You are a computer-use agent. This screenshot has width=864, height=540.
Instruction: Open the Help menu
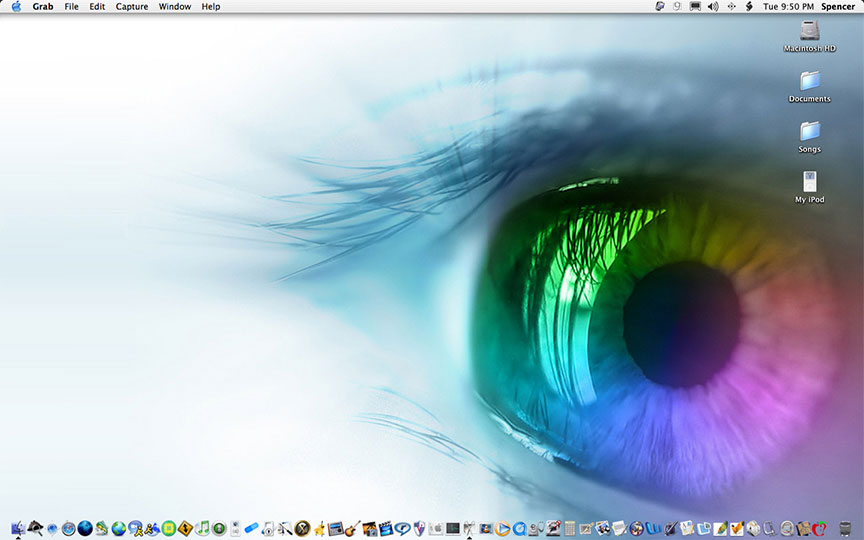210,7
